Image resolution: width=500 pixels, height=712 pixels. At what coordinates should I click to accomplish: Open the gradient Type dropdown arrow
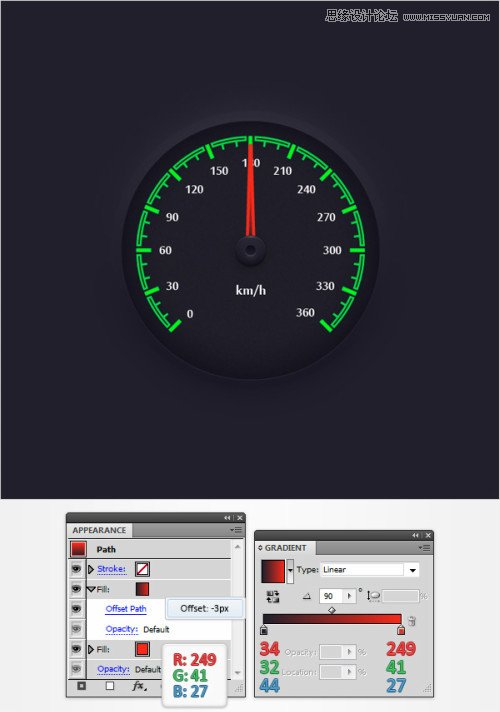(412, 570)
